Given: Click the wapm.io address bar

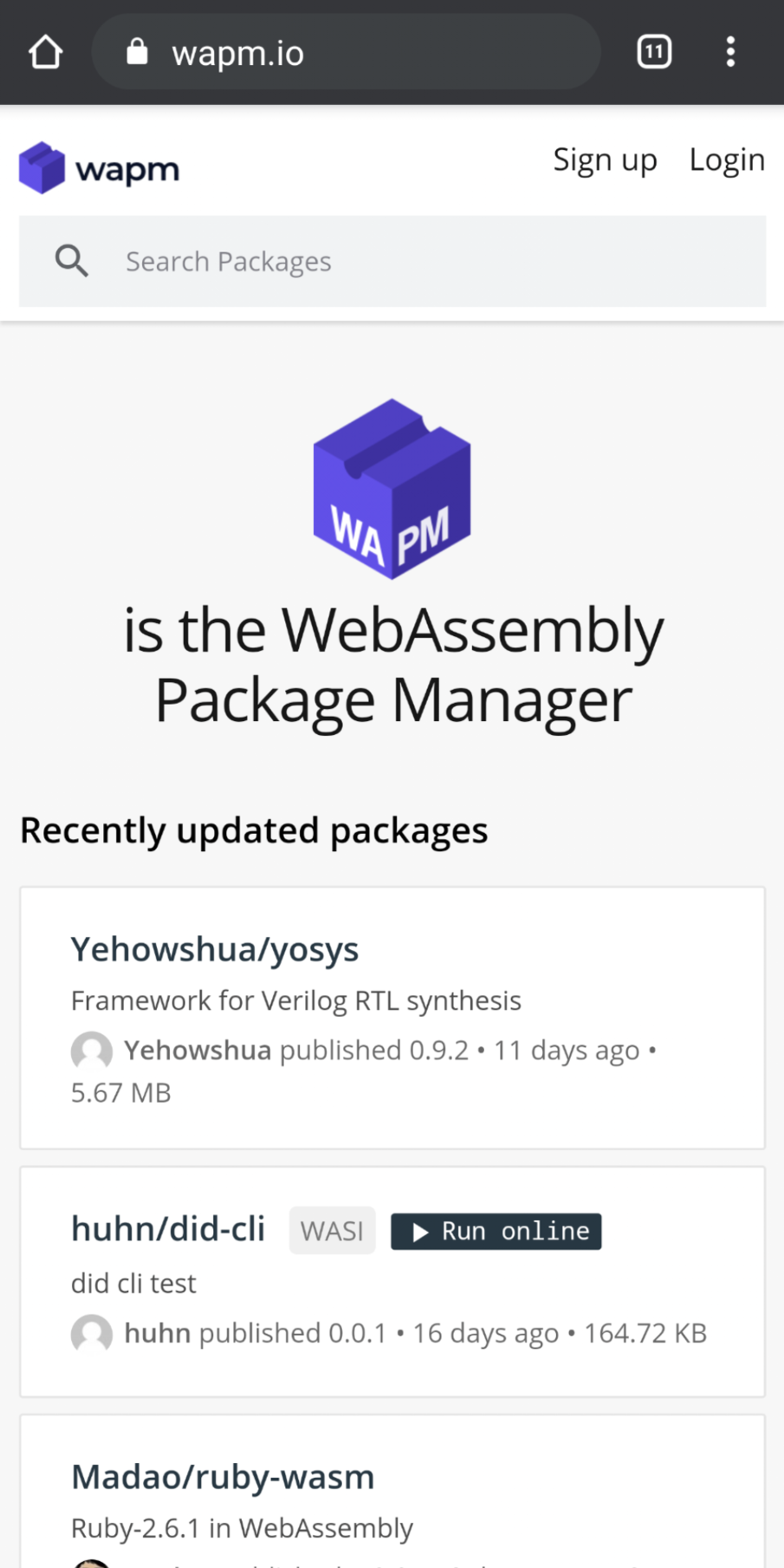Looking at the screenshot, I should (347, 52).
